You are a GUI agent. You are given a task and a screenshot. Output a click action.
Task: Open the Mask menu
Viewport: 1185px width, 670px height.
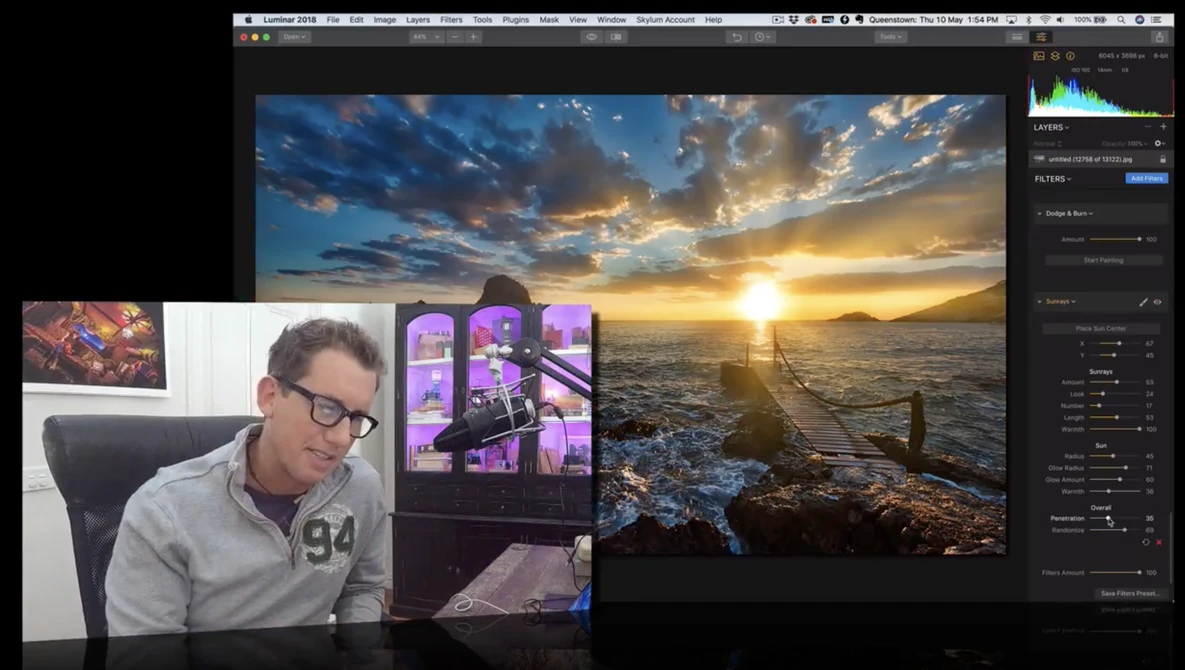[549, 20]
